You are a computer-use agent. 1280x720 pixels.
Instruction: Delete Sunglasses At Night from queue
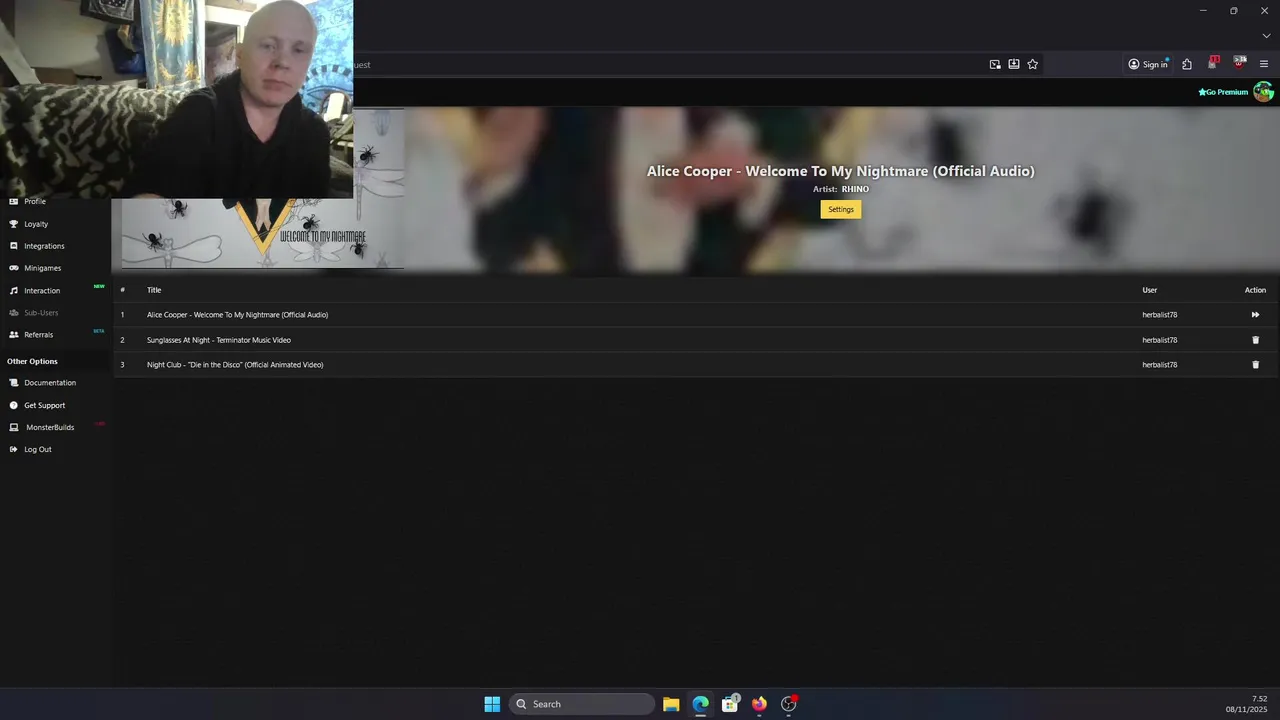1256,340
